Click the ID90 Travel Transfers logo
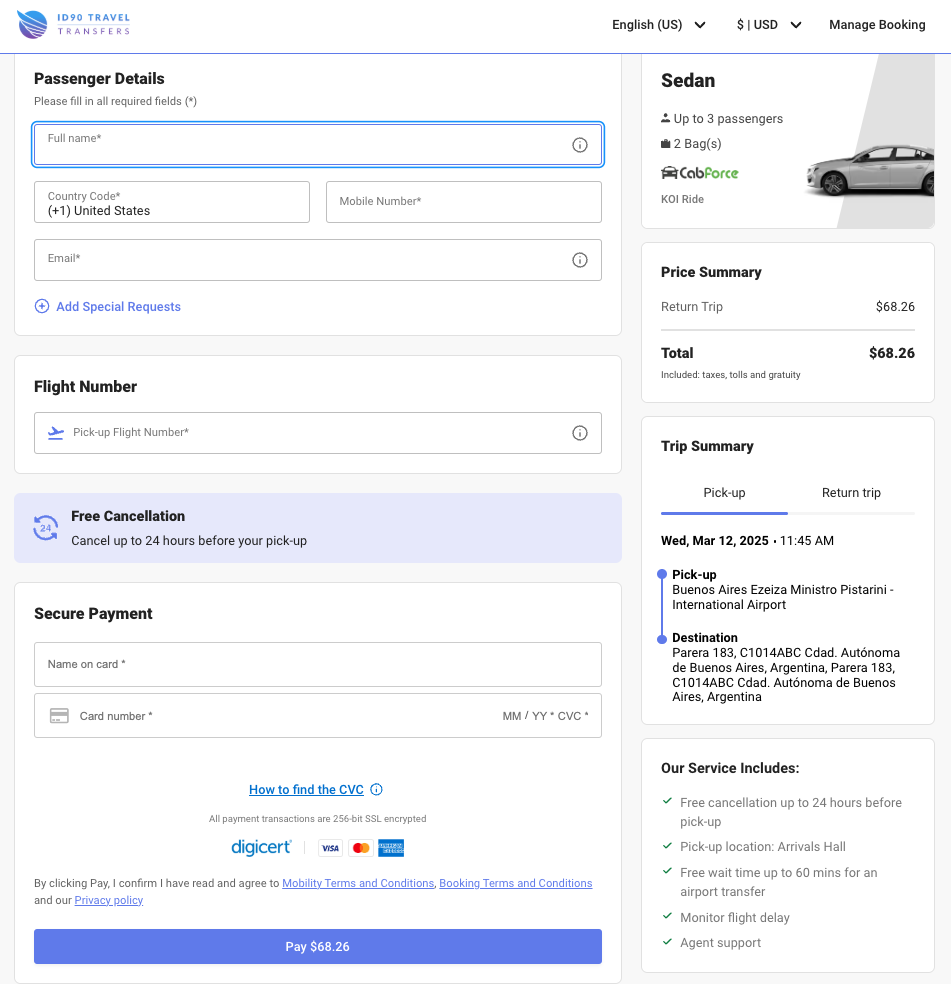This screenshot has width=951, height=984. (x=73, y=24)
